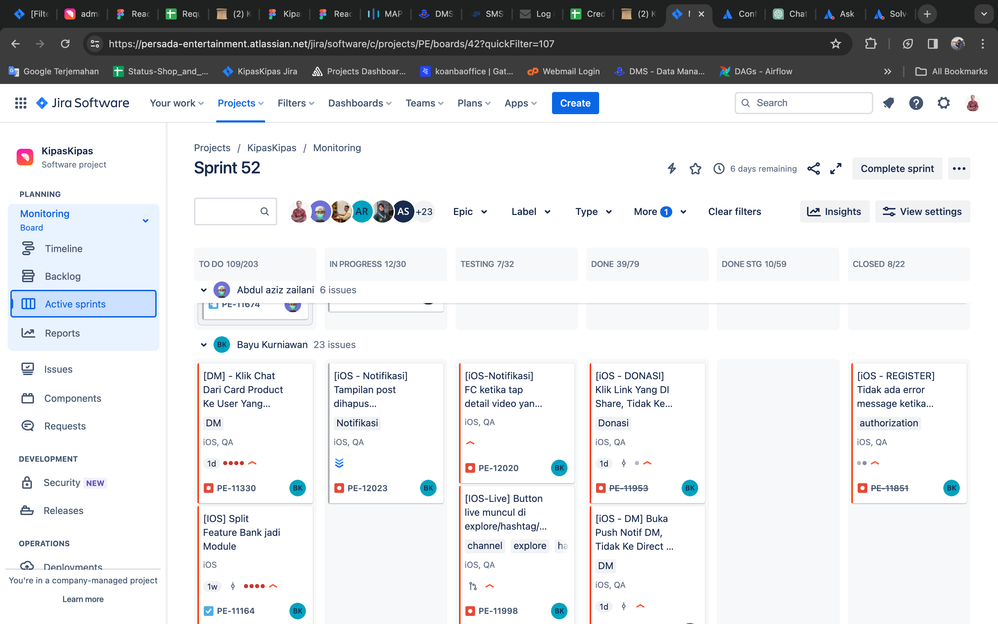The height and width of the screenshot is (624, 998).
Task: Filter by the AS assignee avatar
Action: click(x=404, y=211)
